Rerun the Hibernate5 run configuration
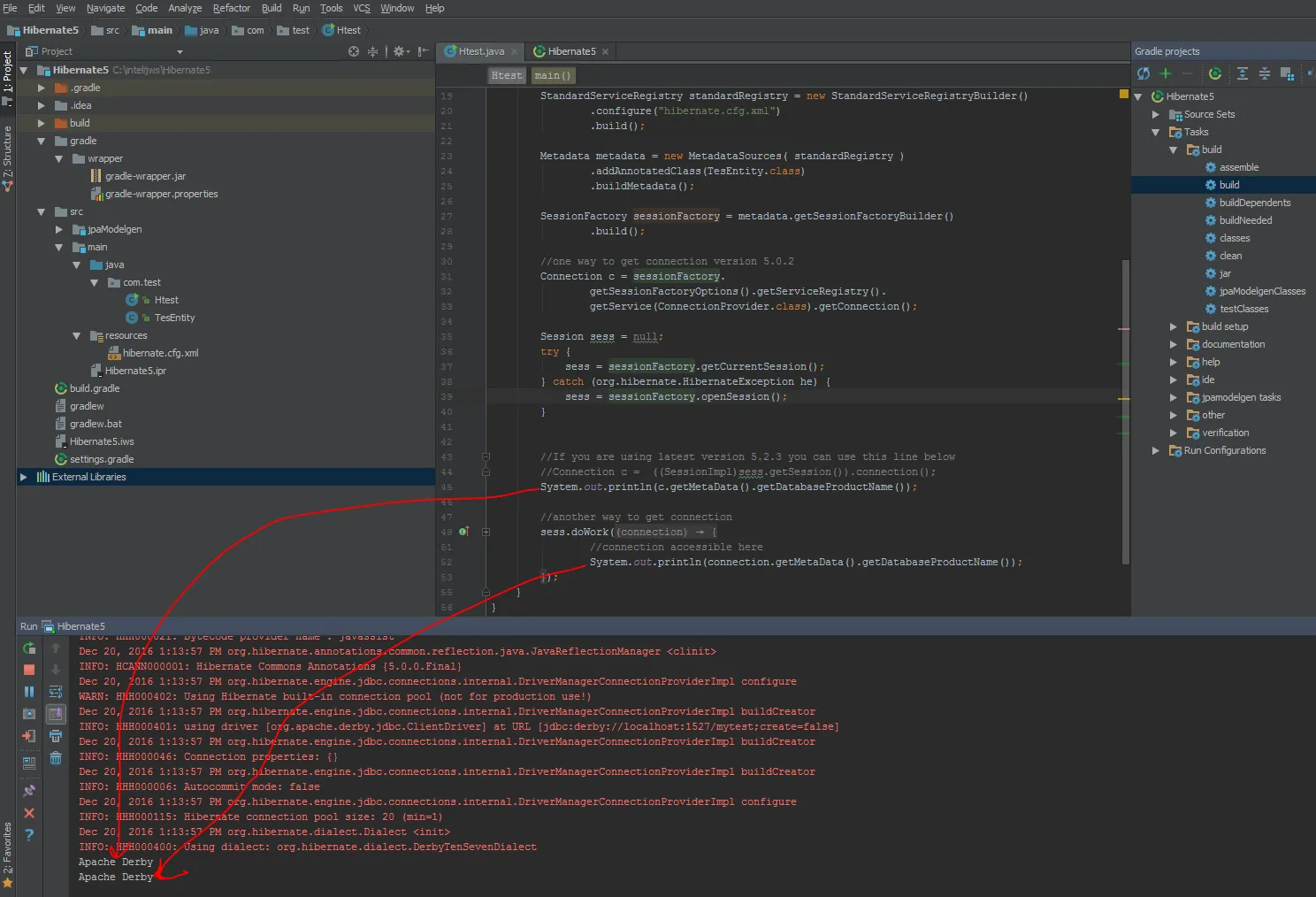1316x897 pixels. tap(29, 648)
